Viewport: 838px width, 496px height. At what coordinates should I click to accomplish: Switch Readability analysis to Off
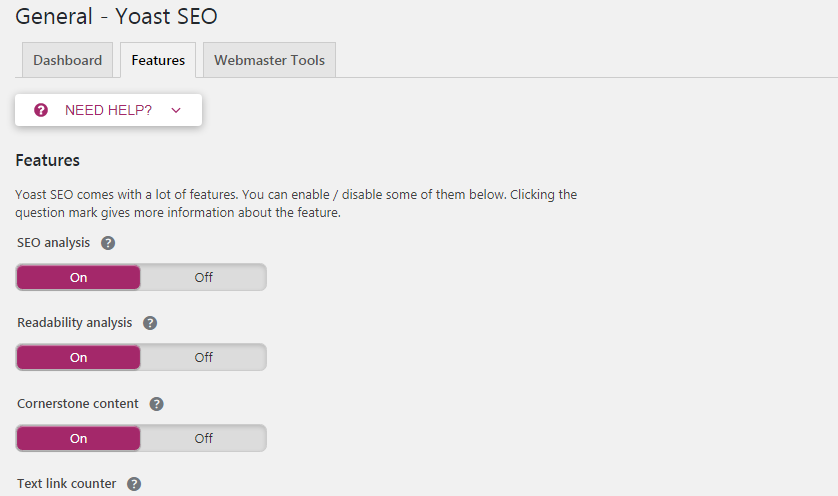[204, 357]
